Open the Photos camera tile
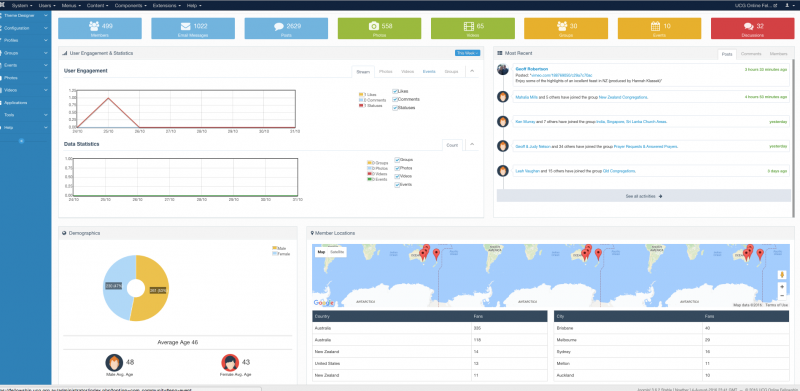This screenshot has height=391, width=800. click(x=379, y=29)
